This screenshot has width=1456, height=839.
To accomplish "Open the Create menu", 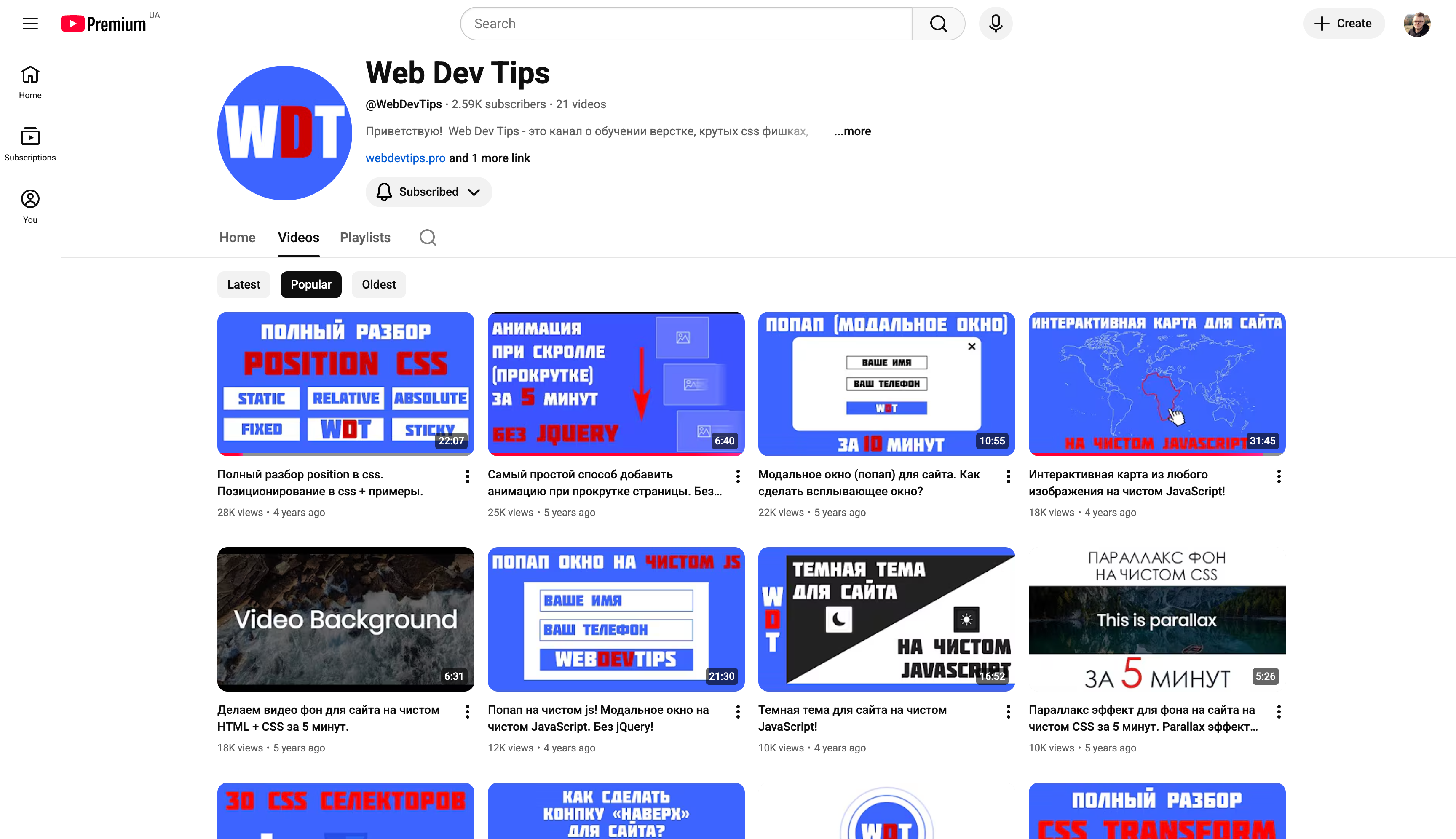I will click(x=1343, y=24).
